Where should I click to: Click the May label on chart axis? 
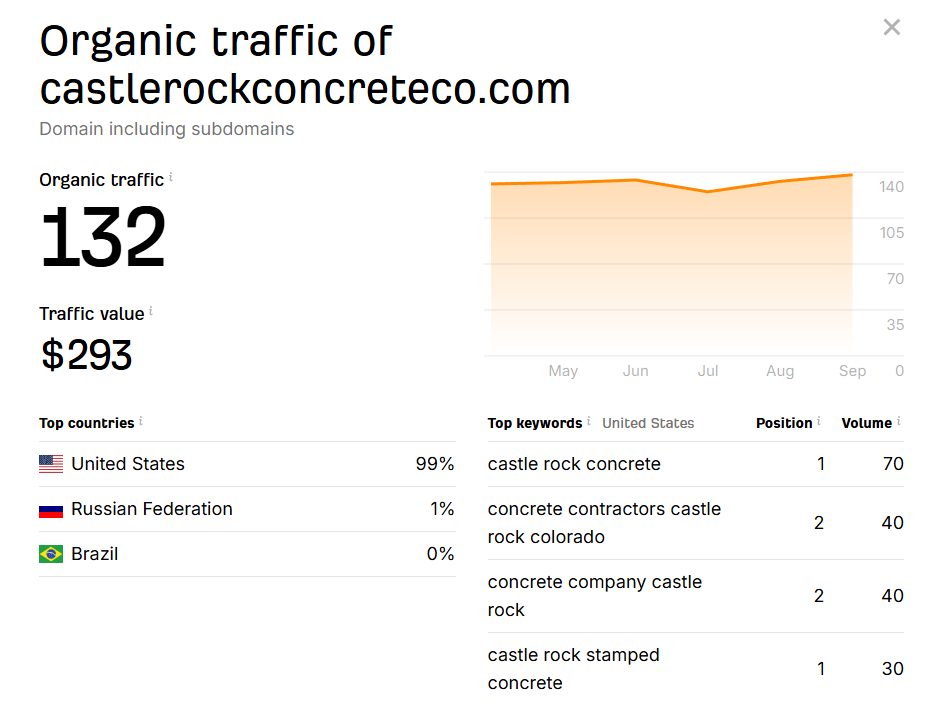(563, 371)
